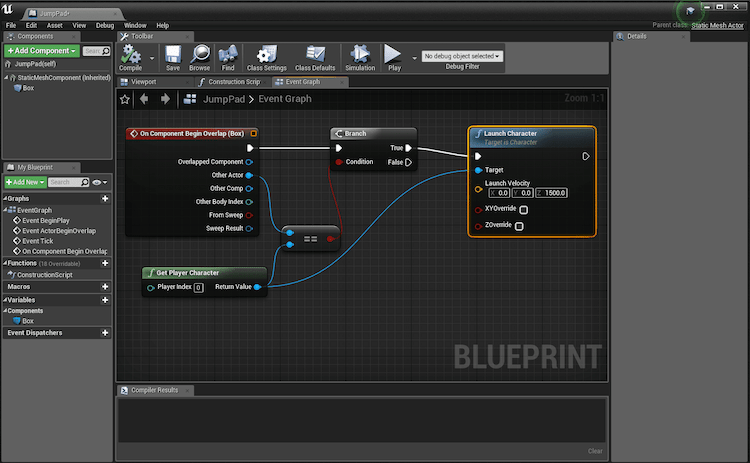Open Class Settings
This screenshot has height=463, width=750.
(266, 57)
